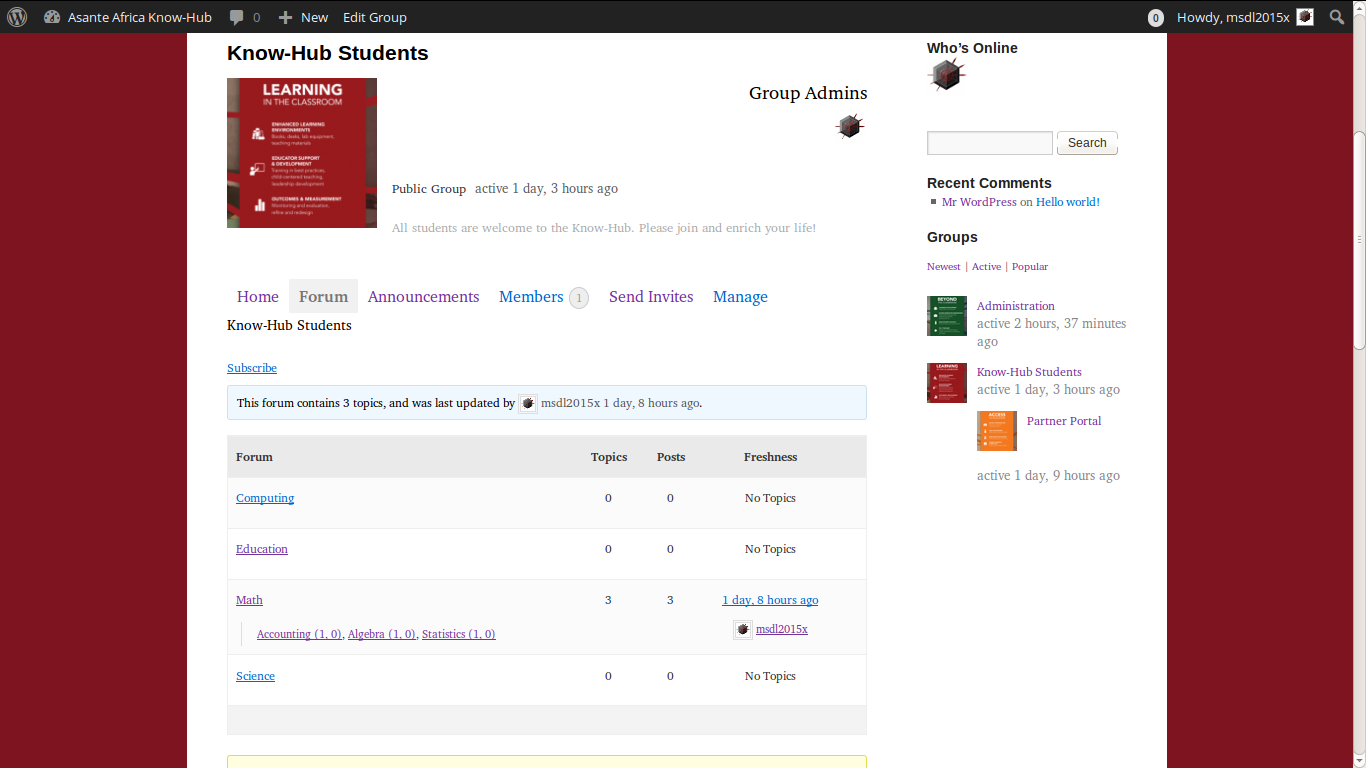Switch to the Announcements tab
Image resolution: width=1366 pixels, height=768 pixels.
(x=423, y=297)
